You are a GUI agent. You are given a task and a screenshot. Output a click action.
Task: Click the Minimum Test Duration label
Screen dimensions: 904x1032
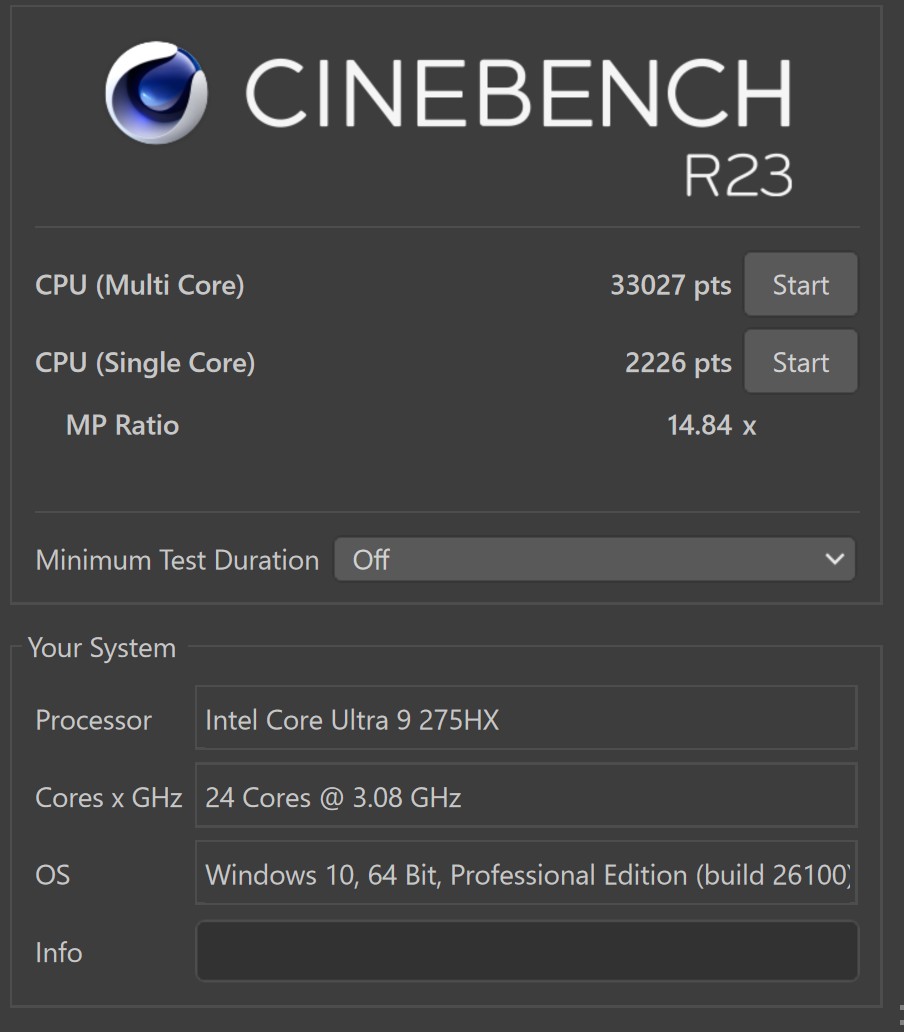coord(177,560)
